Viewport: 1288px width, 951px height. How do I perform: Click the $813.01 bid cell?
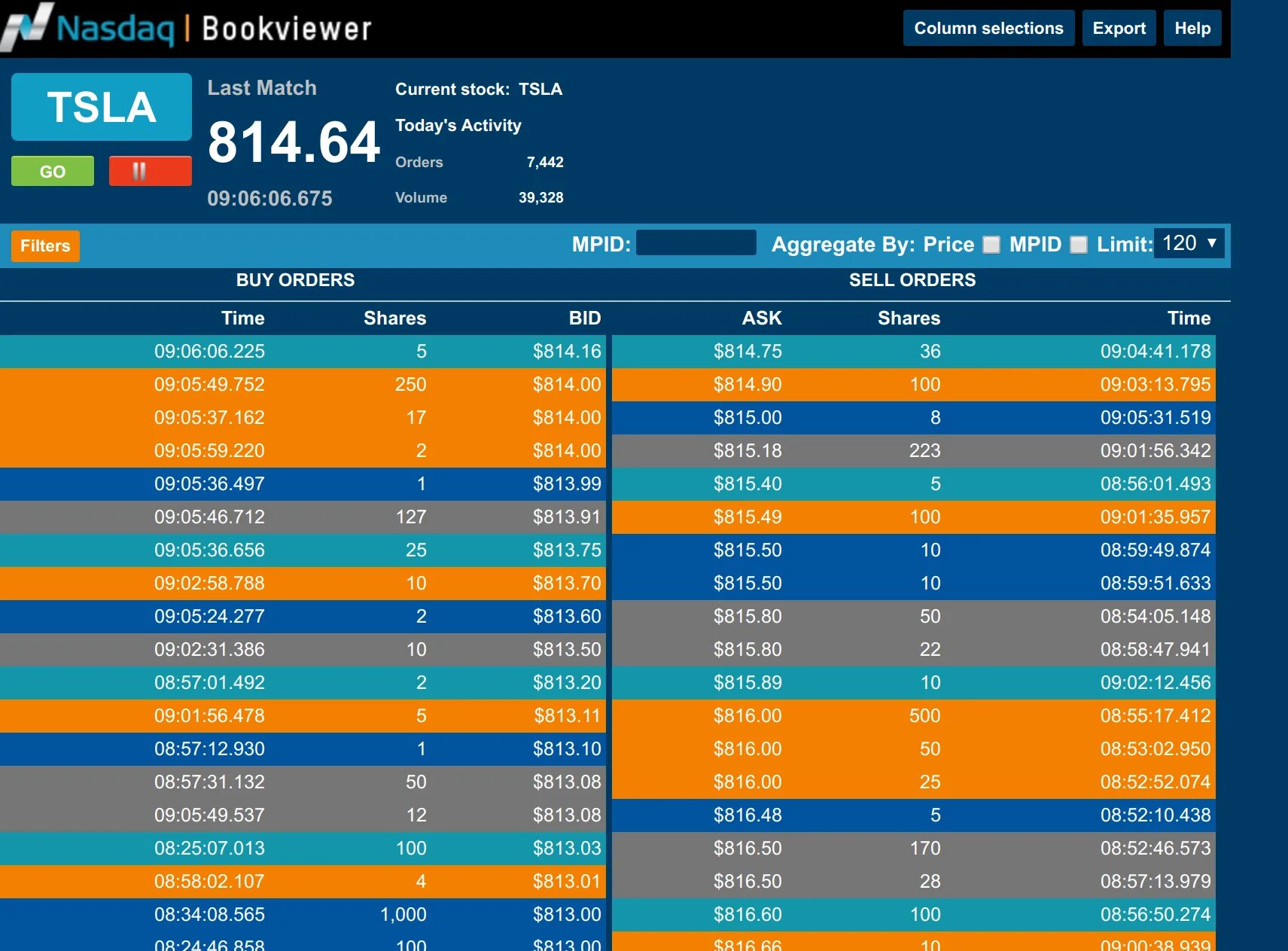pos(567,881)
